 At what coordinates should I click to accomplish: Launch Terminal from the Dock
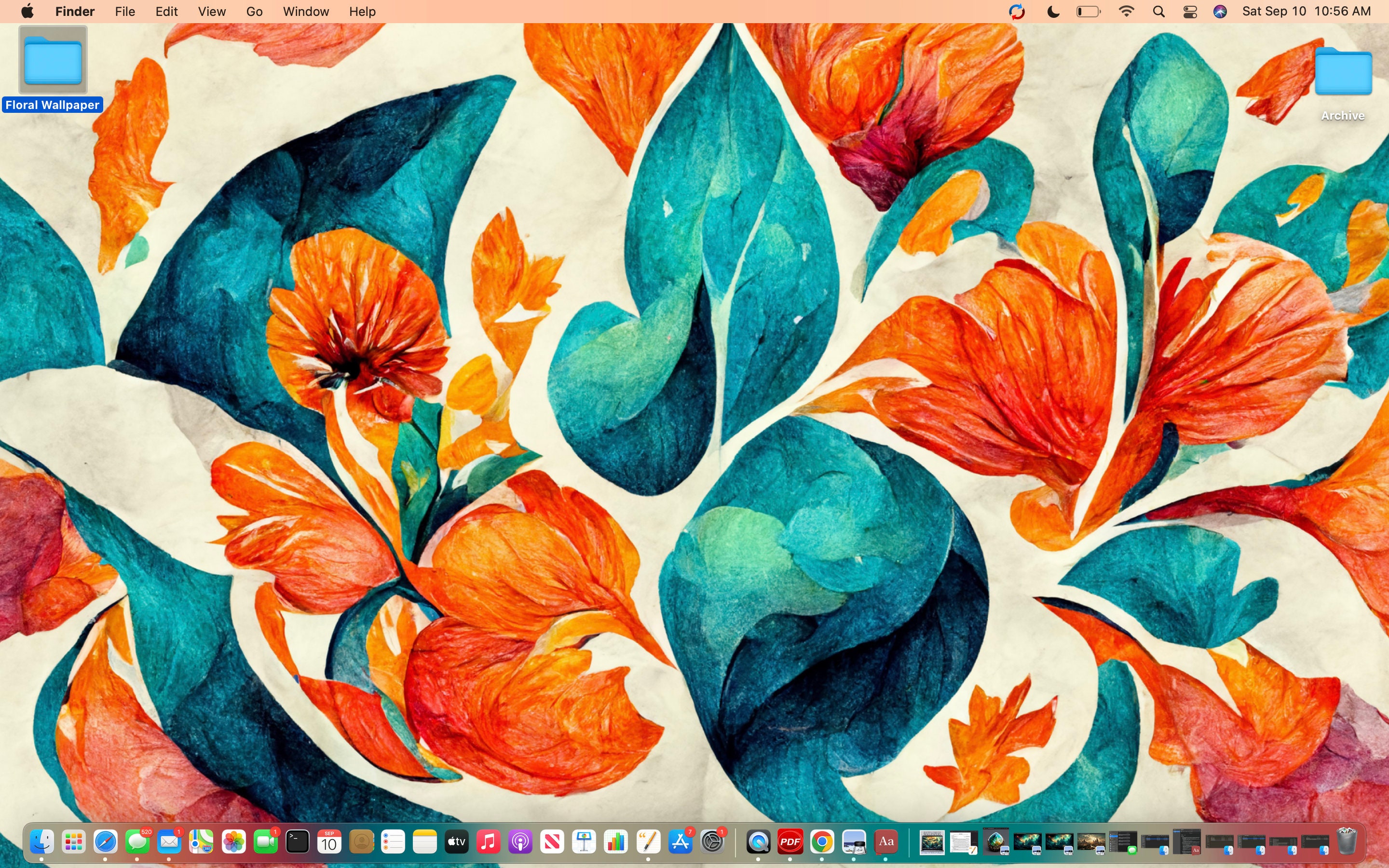[x=297, y=841]
